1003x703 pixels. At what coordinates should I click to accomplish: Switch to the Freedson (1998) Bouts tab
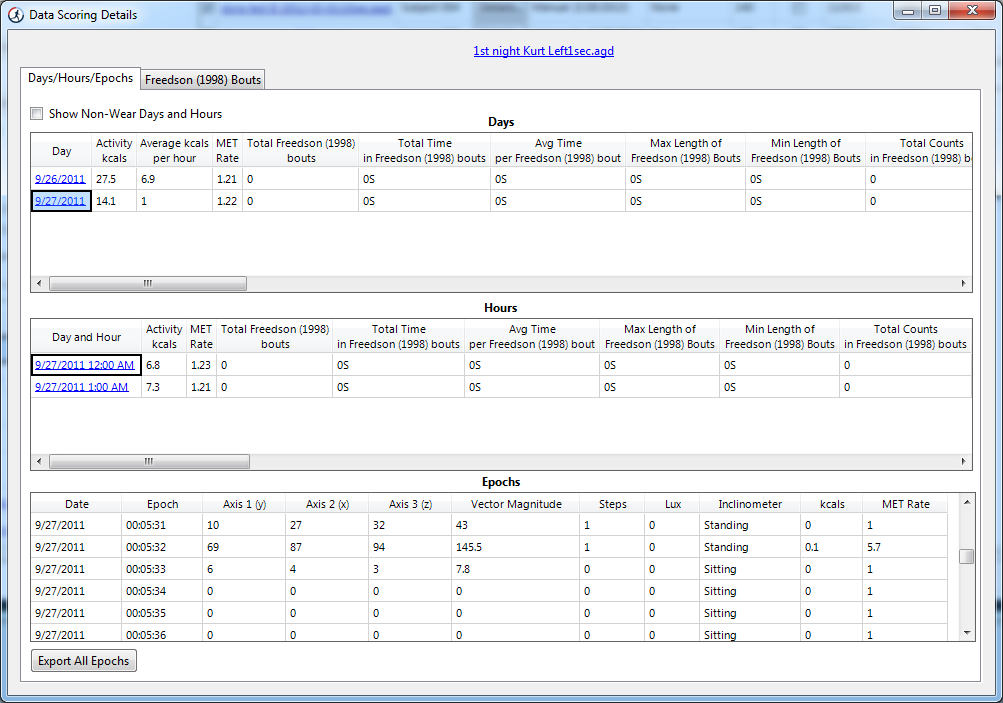coord(201,78)
